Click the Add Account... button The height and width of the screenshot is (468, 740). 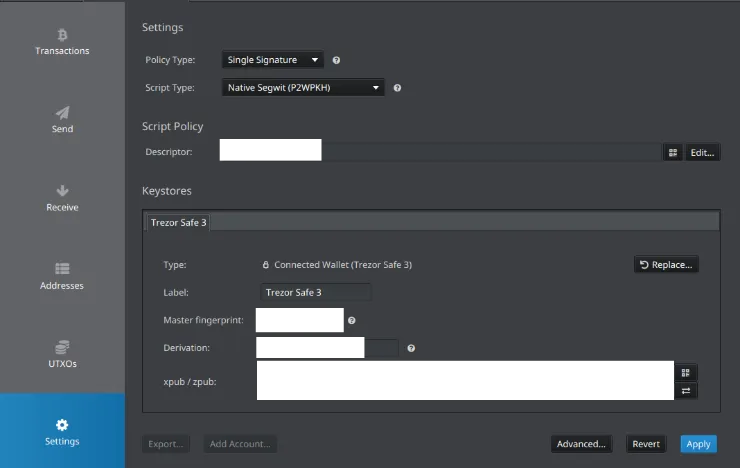pos(240,444)
